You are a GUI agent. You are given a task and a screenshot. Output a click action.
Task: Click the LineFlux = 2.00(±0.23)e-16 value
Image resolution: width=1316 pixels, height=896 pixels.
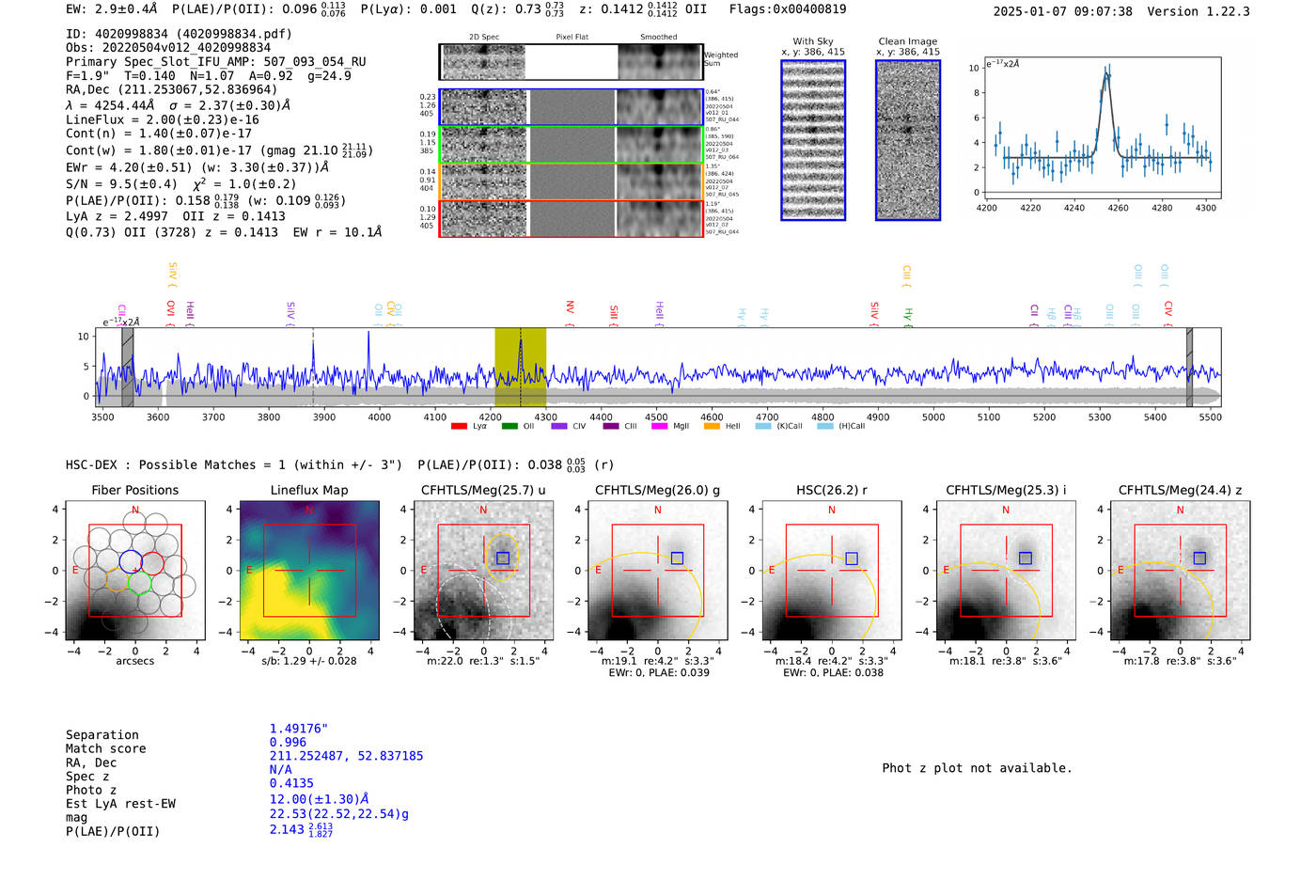click(163, 119)
